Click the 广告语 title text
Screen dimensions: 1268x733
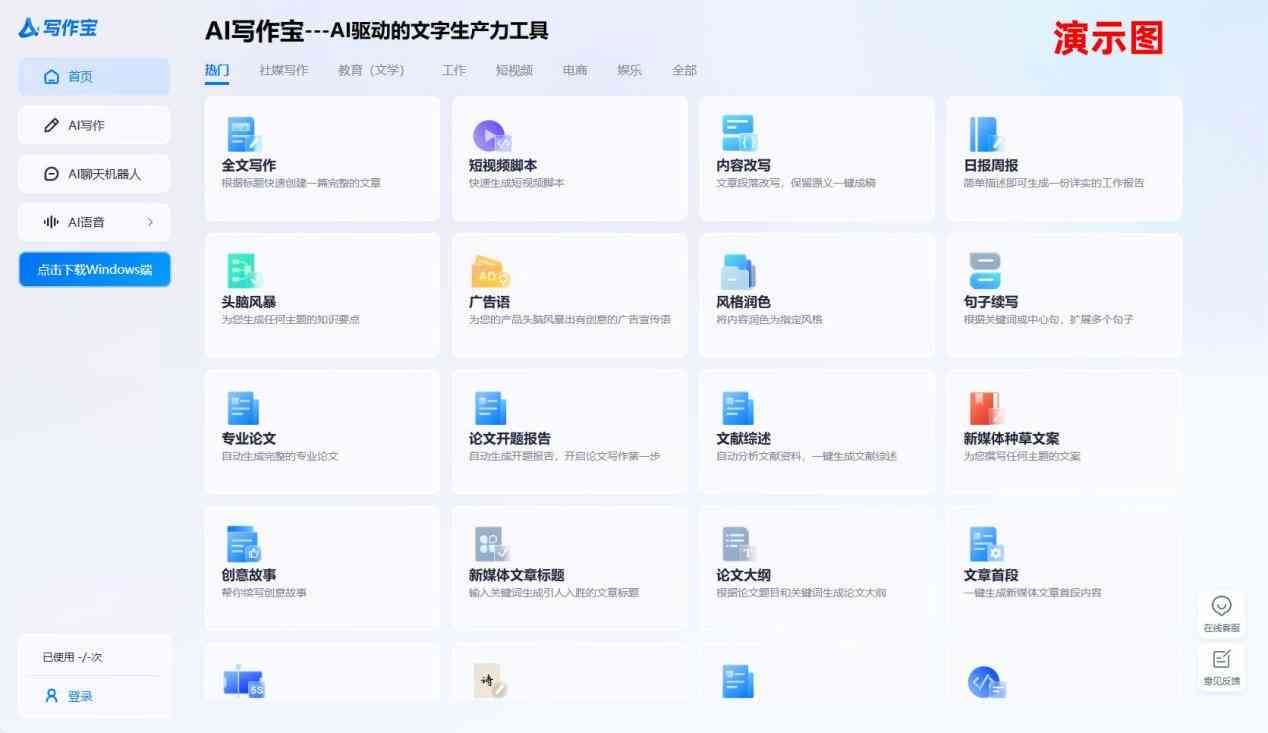coord(490,302)
